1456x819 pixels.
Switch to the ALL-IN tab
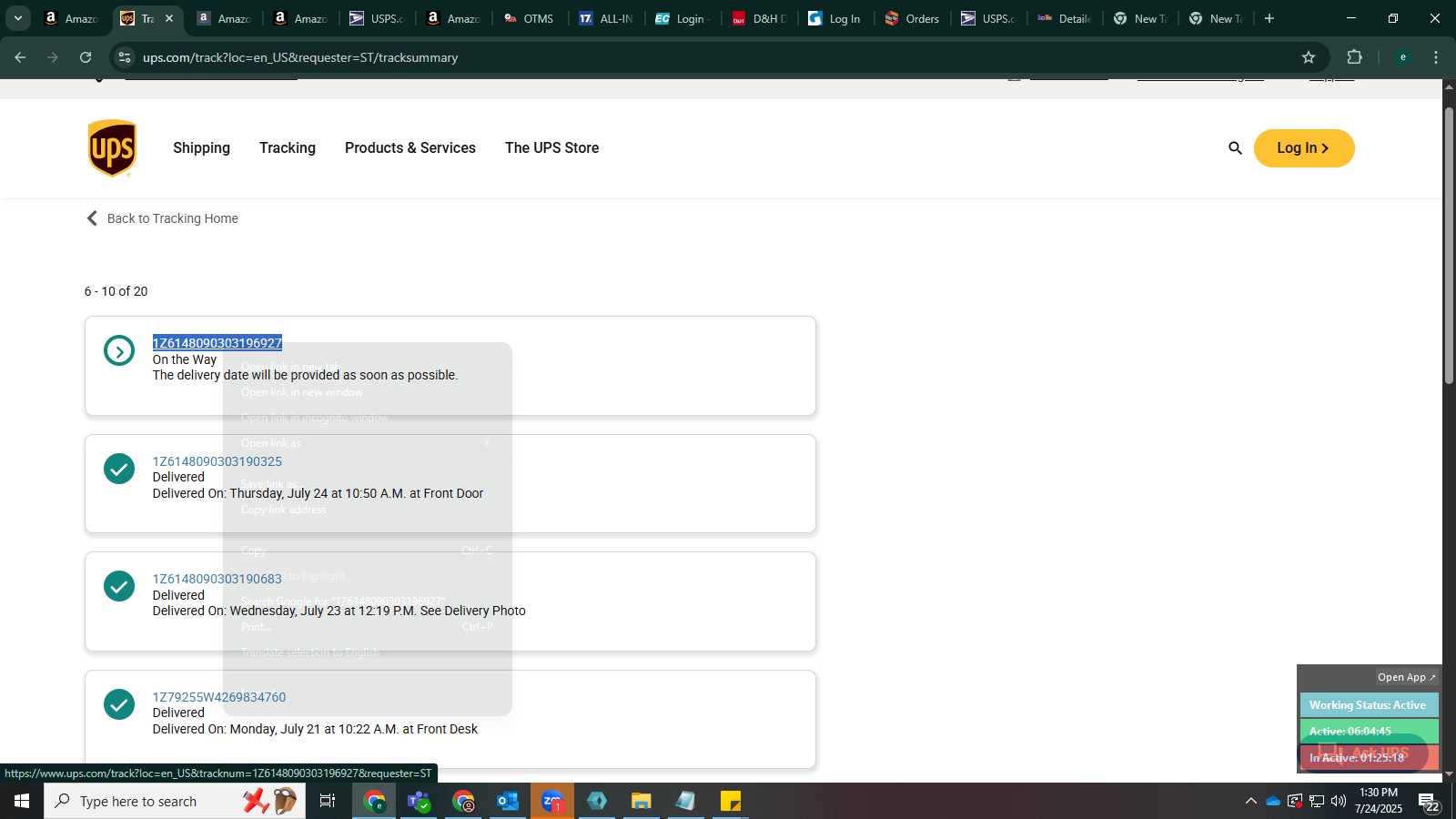click(x=606, y=18)
